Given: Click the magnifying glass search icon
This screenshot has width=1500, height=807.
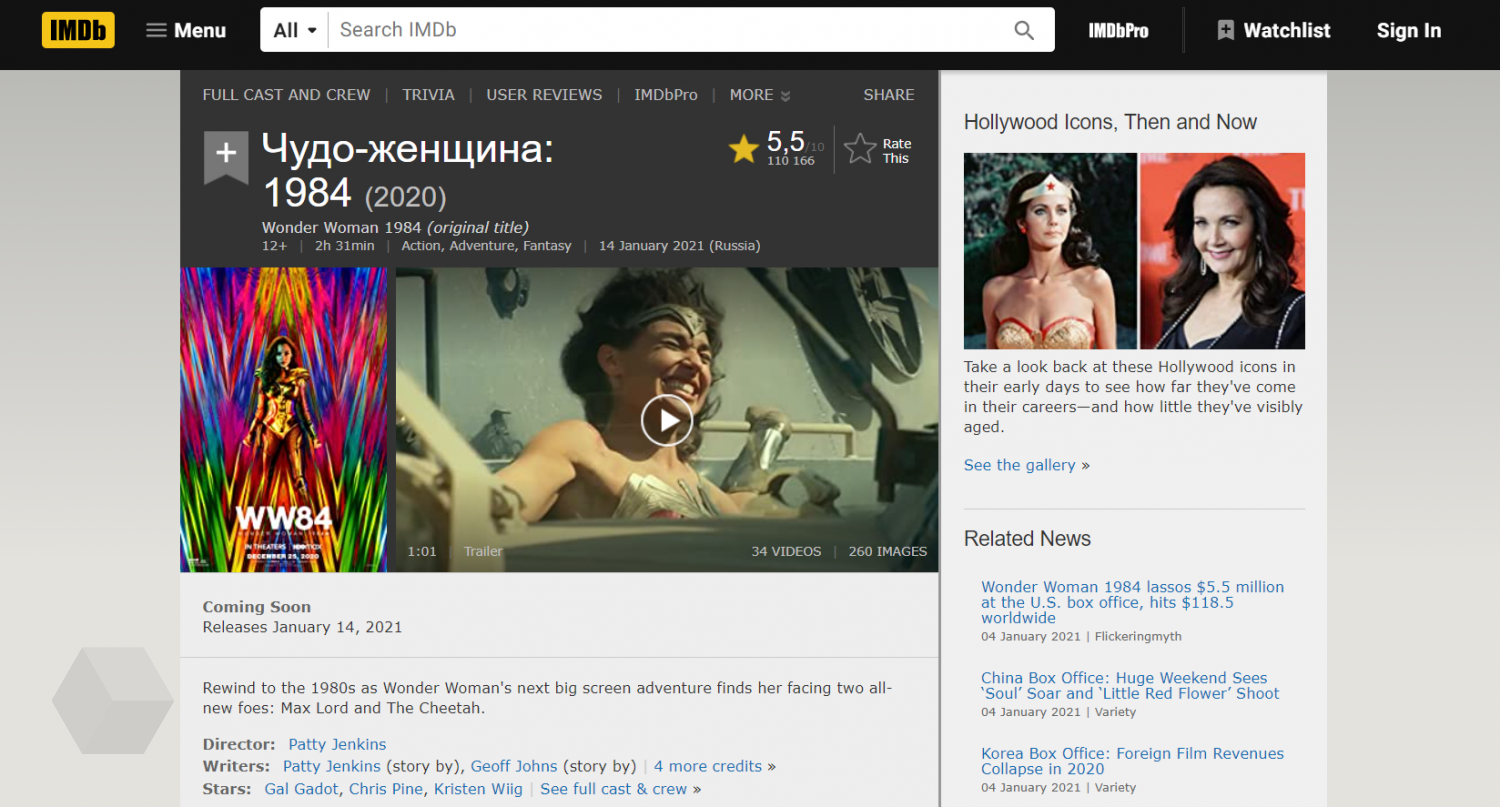Looking at the screenshot, I should pos(1024,30).
